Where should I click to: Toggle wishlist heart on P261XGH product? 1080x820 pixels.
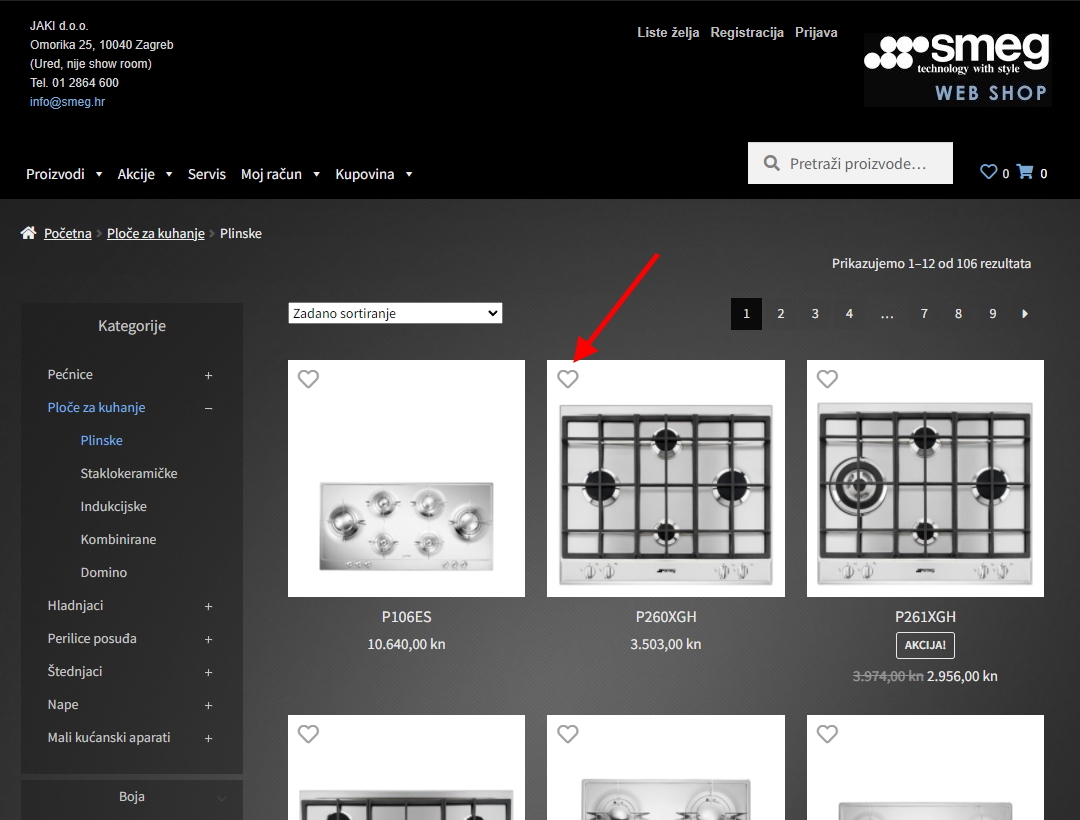[827, 379]
